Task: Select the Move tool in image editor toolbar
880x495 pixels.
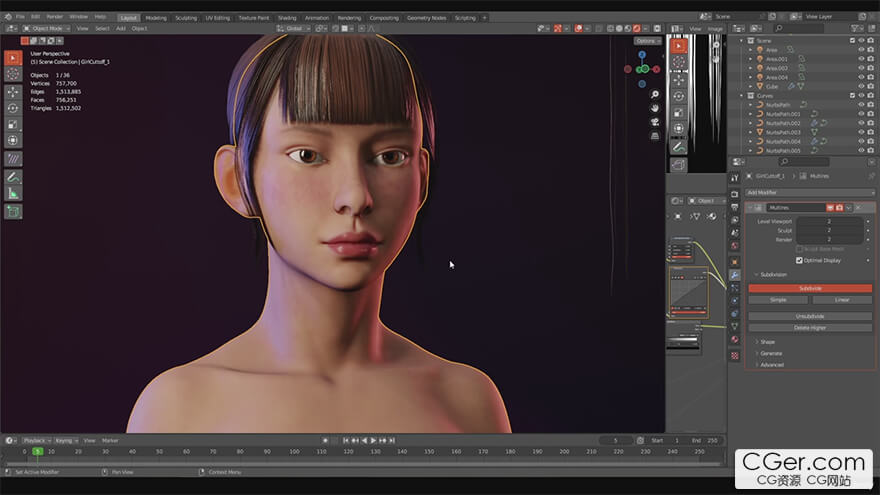Action: [x=679, y=80]
